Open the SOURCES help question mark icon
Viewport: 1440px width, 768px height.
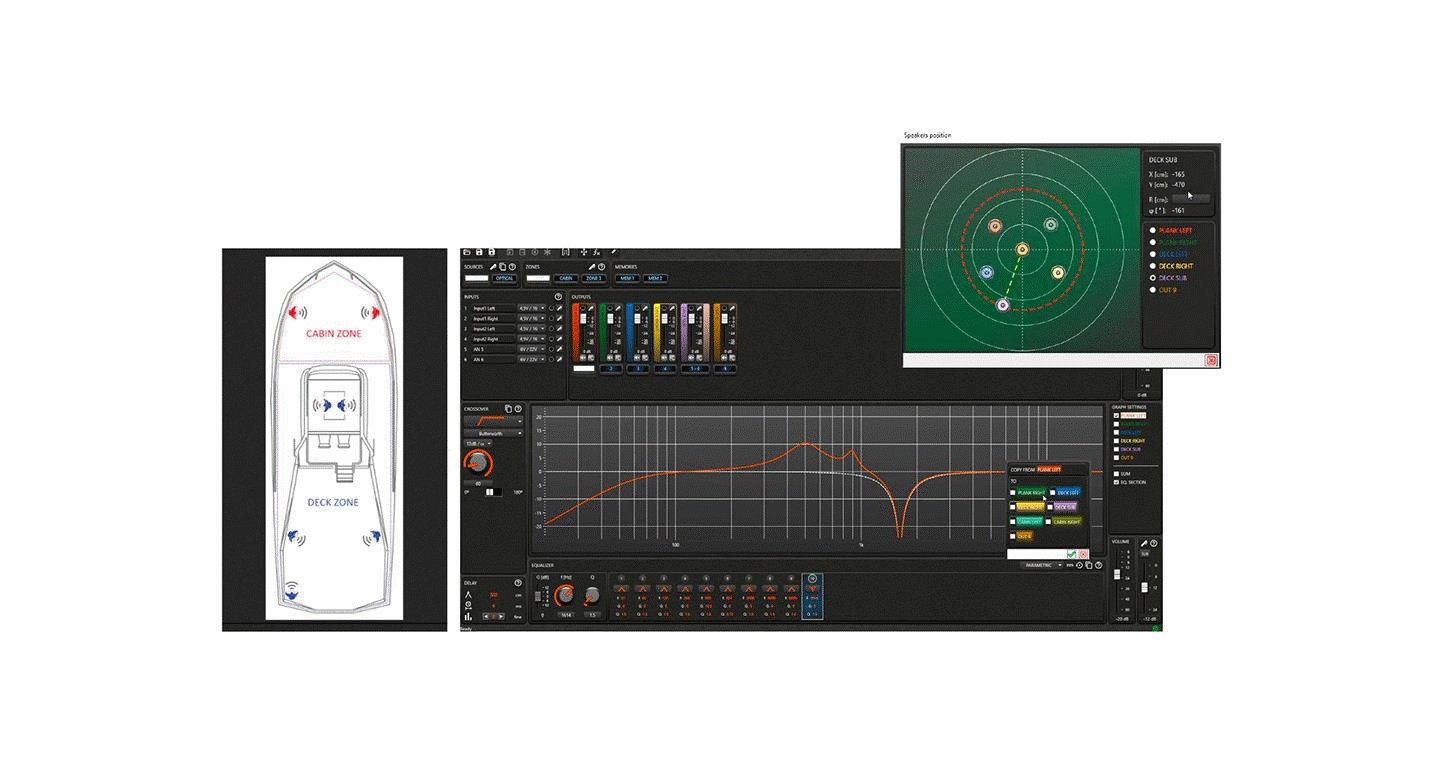511,266
